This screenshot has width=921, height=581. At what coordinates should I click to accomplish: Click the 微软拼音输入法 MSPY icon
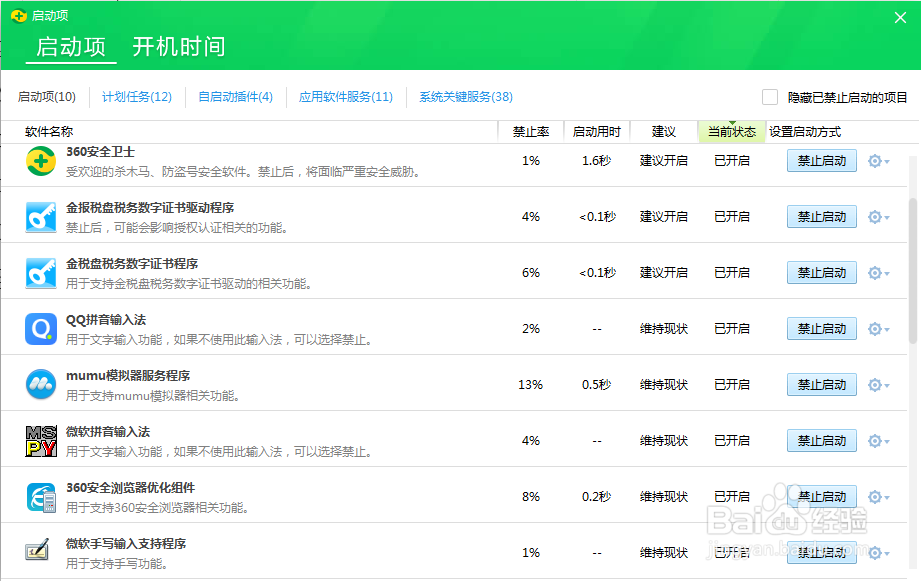pyautogui.click(x=41, y=441)
